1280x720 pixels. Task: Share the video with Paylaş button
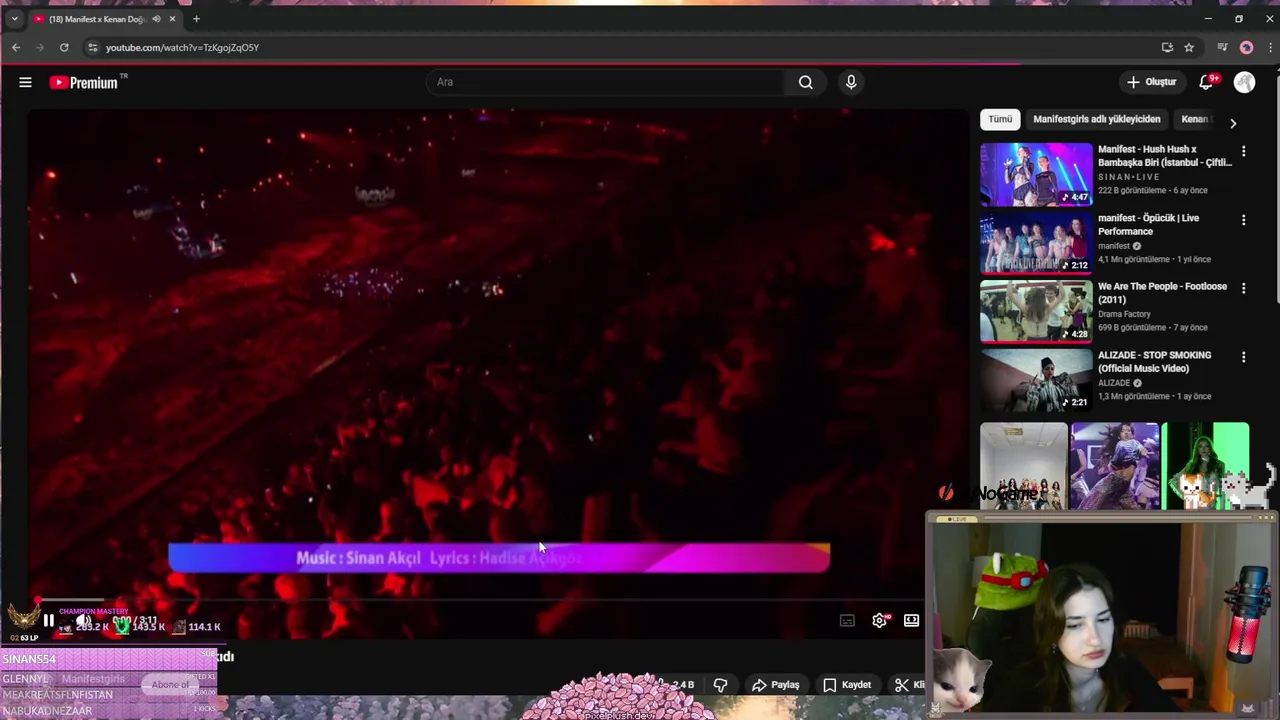[776, 685]
